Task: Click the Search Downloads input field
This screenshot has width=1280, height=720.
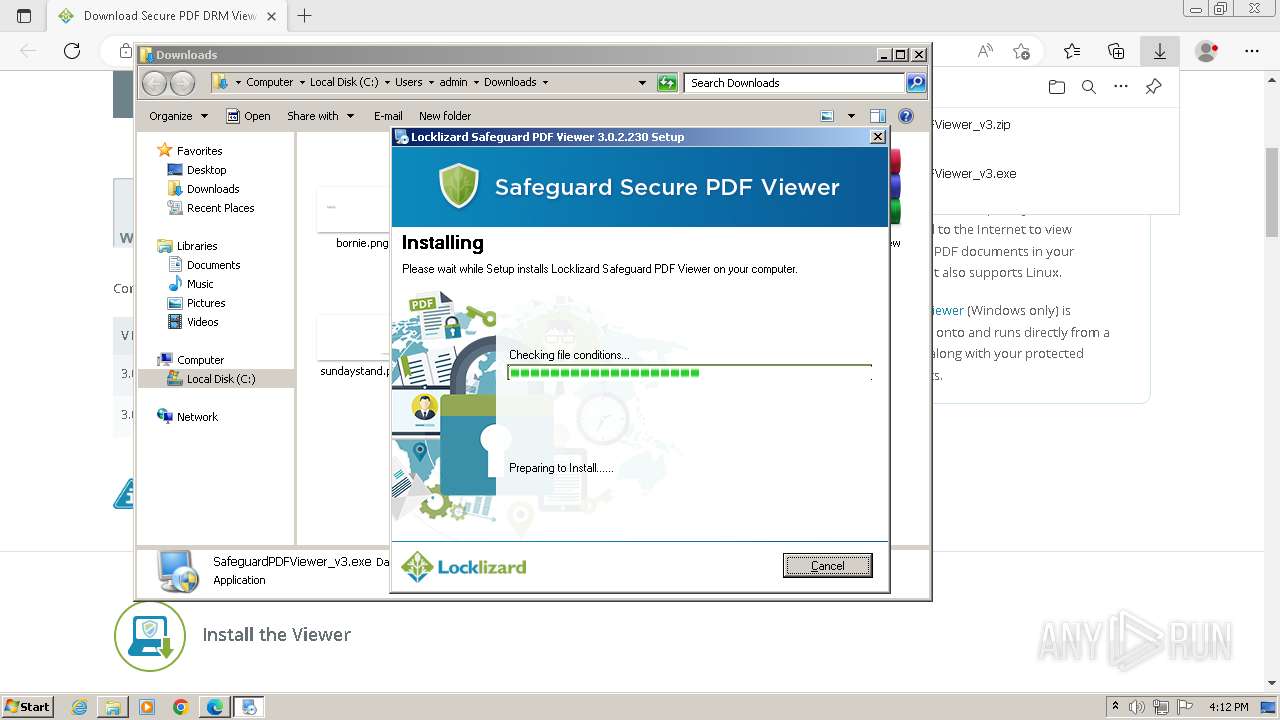Action: 795,83
